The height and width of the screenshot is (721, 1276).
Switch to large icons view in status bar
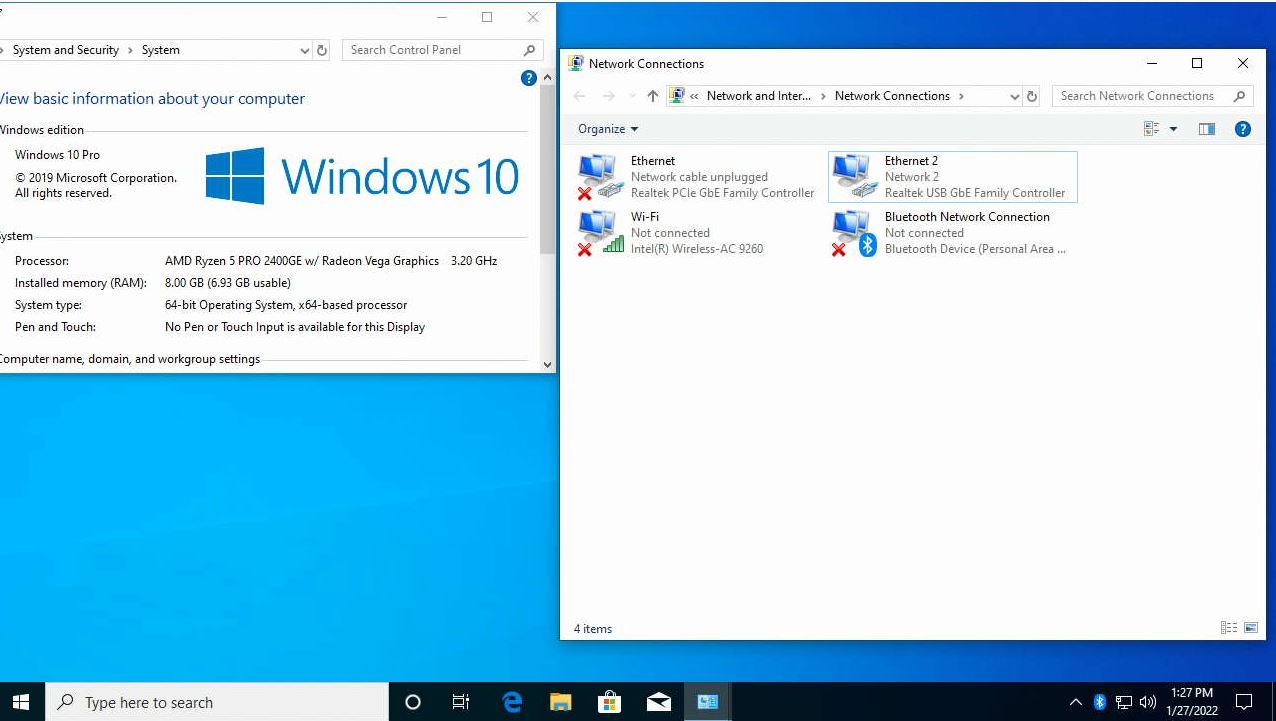1250,628
